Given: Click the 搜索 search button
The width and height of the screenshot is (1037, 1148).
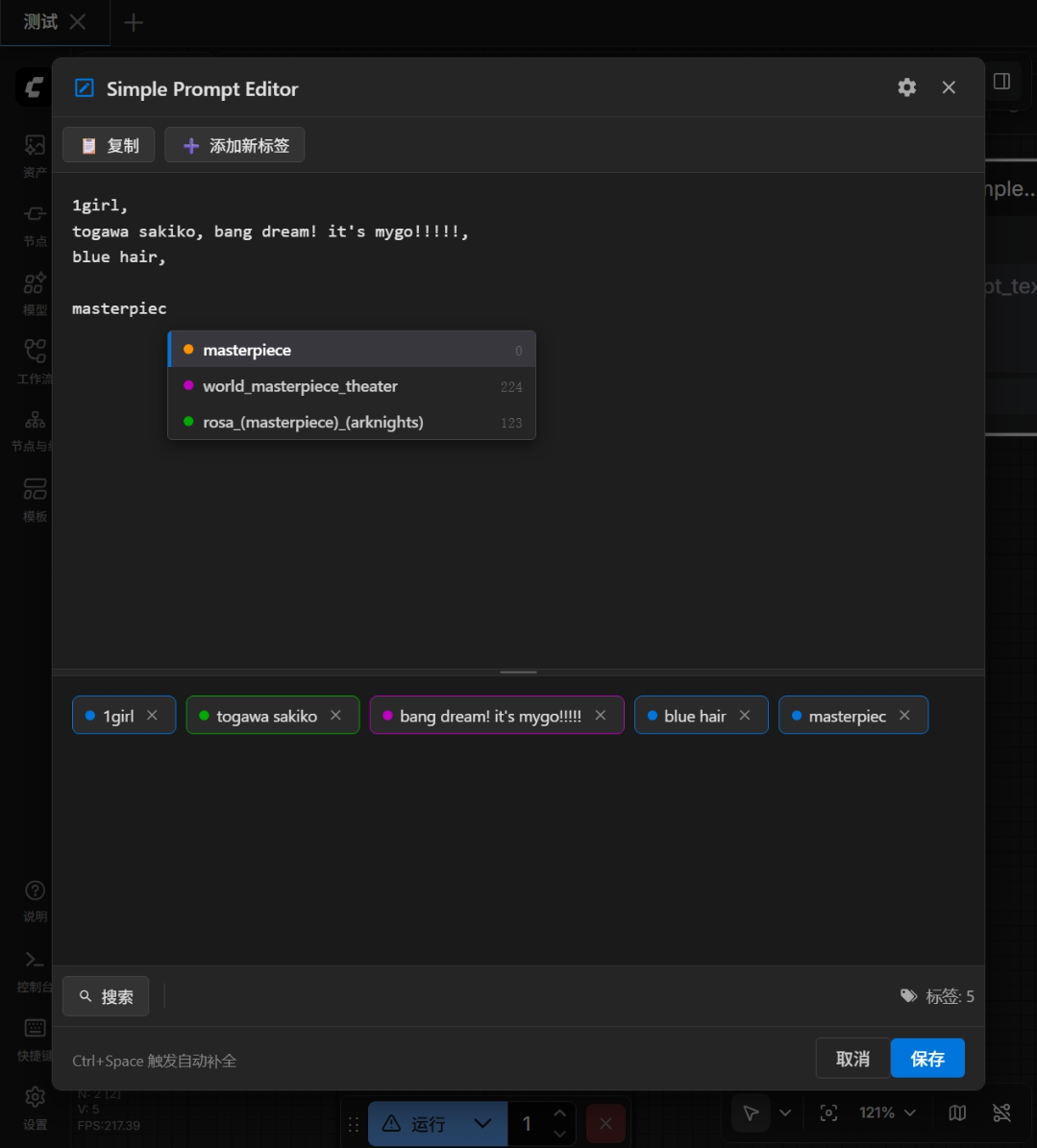Looking at the screenshot, I should (x=106, y=995).
